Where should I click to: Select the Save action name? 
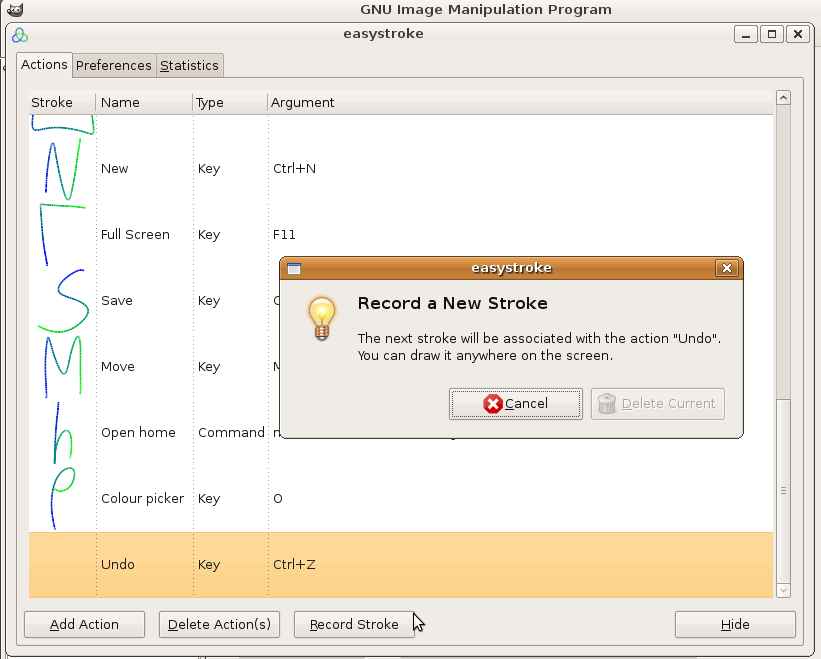(117, 300)
